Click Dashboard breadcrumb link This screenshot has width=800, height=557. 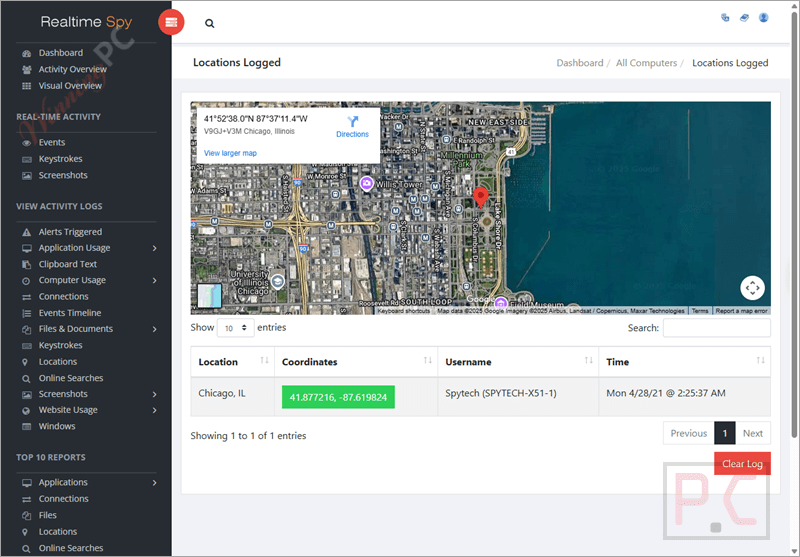(580, 63)
